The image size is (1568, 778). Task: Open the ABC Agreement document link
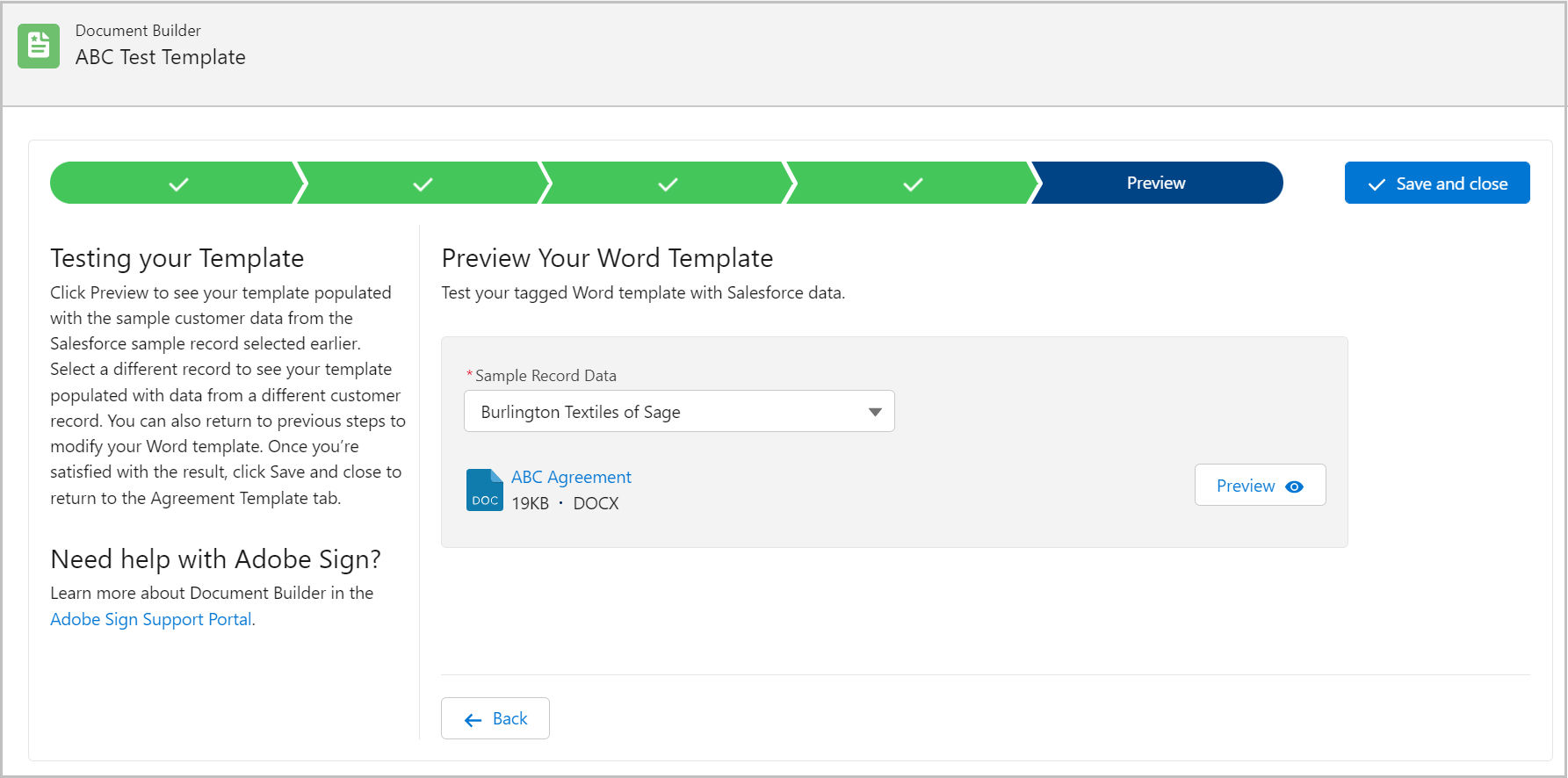571,477
